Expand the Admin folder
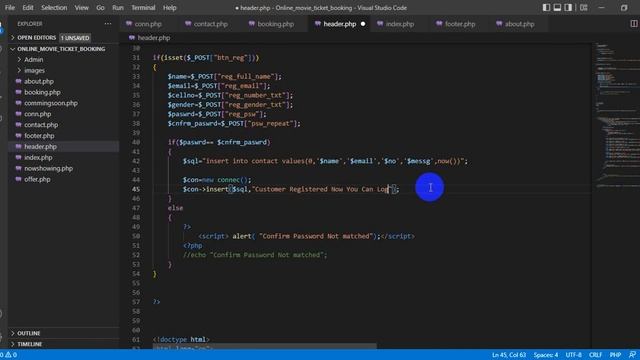The height and width of the screenshot is (360, 640). (x=33, y=60)
